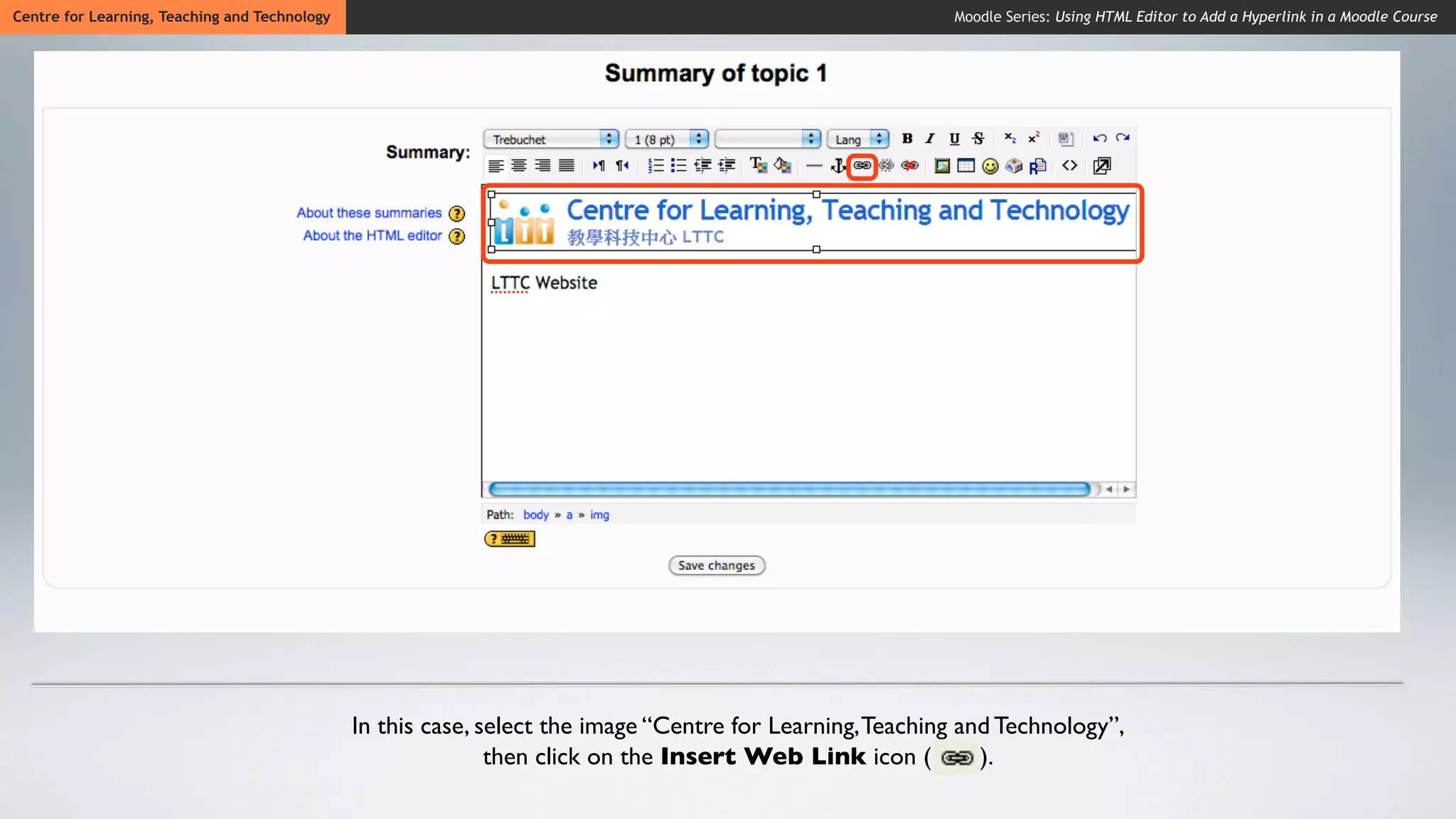Insert a special character

[x=1014, y=166]
